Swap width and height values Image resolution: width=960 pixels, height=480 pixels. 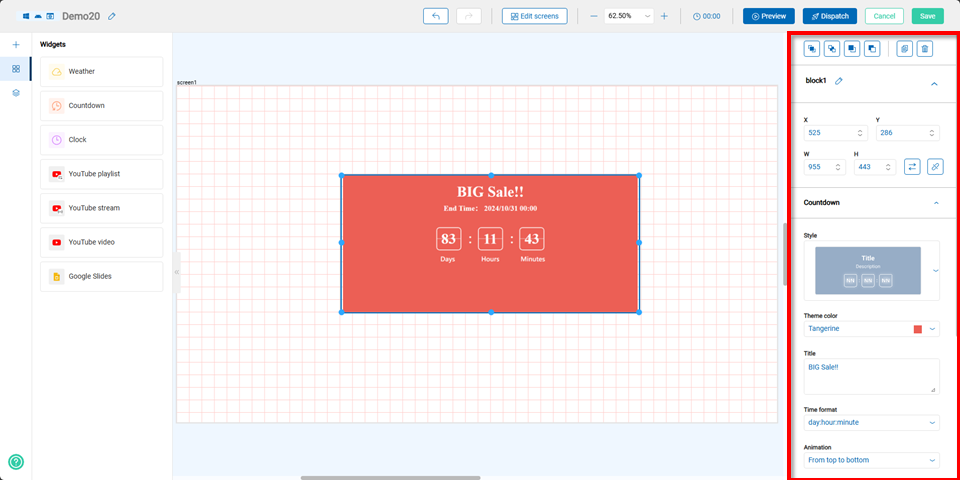912,167
